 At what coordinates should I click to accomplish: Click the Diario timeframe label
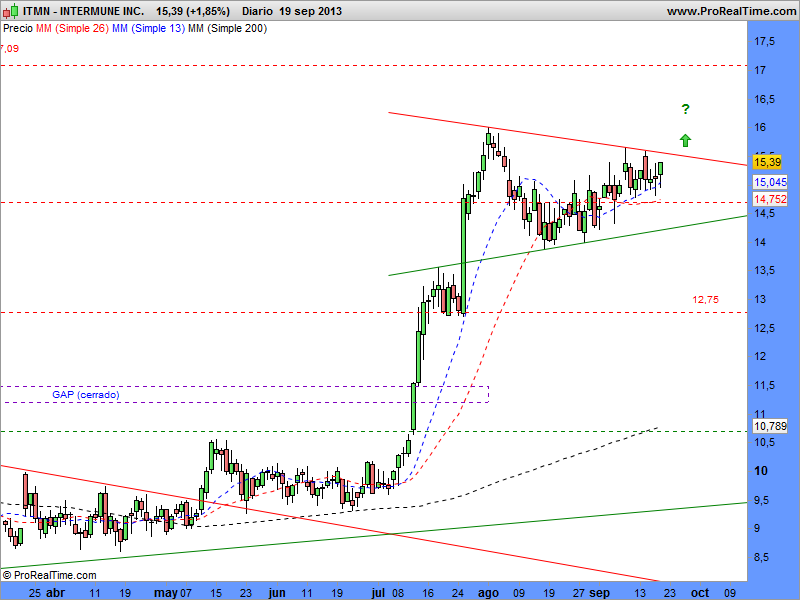[x=257, y=11]
